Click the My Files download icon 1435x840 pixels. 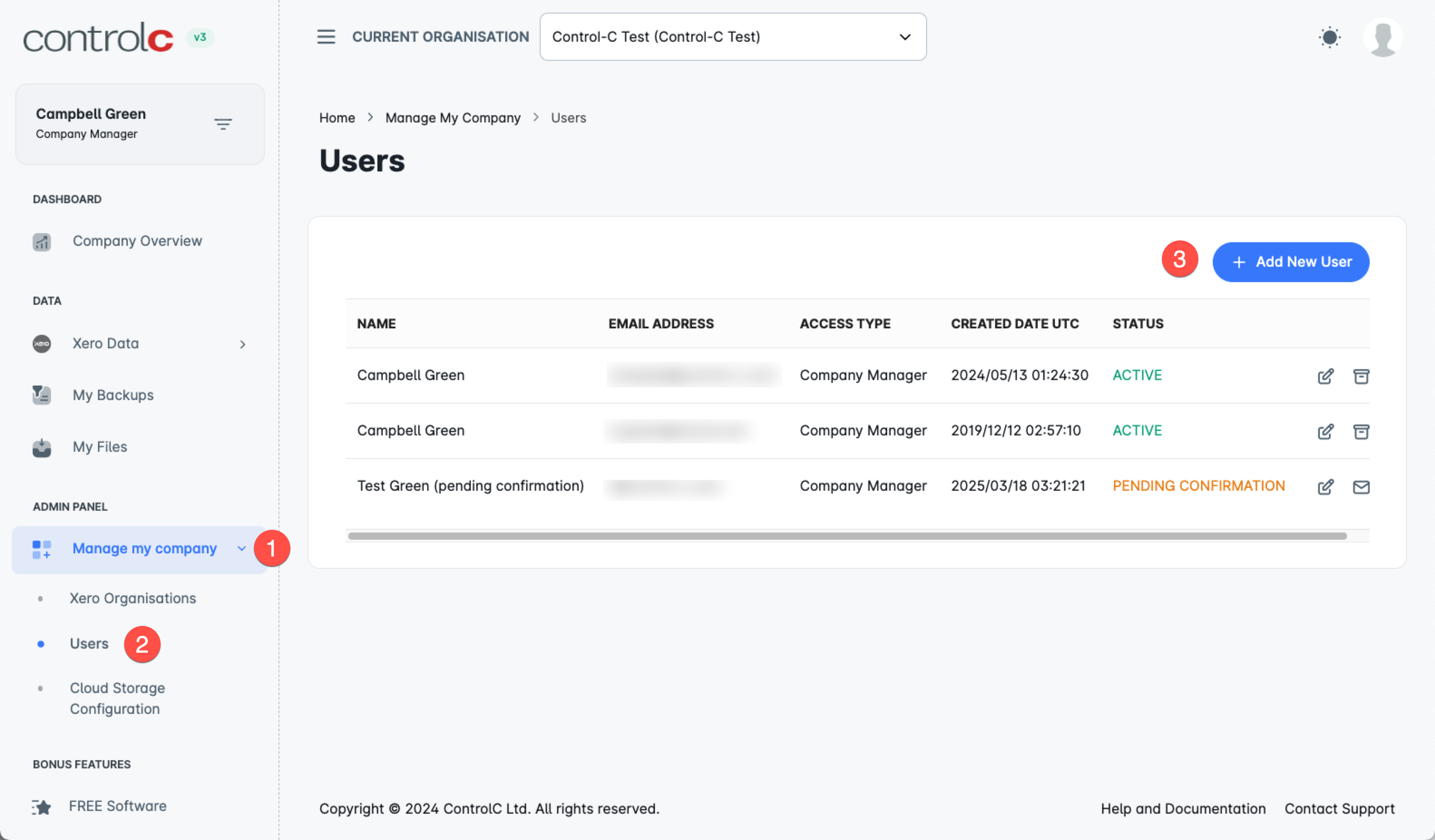pos(42,447)
